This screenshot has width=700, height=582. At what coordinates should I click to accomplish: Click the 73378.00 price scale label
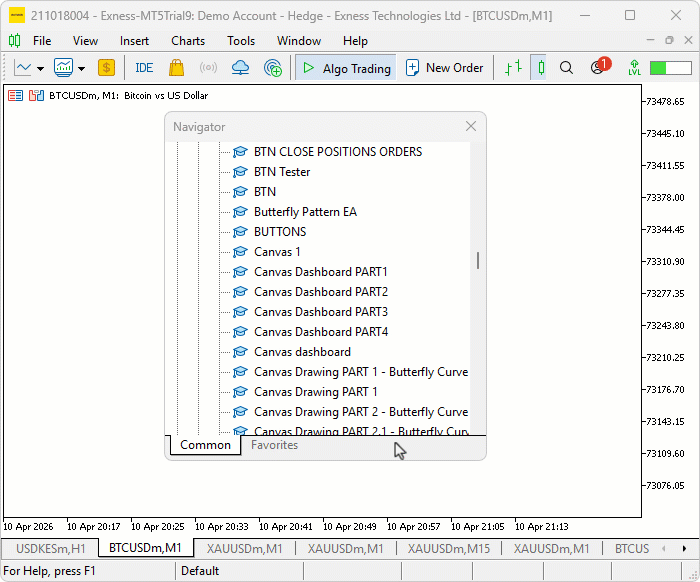click(665, 198)
